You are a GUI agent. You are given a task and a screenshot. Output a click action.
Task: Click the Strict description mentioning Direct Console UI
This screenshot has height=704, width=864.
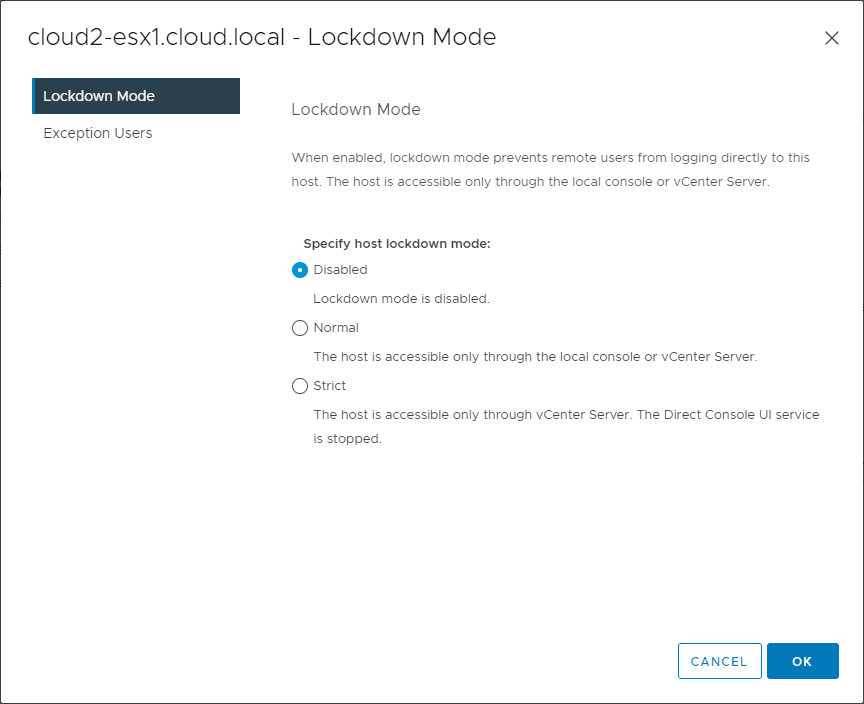coord(566,414)
